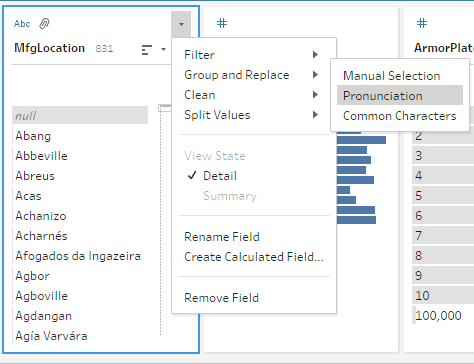This screenshot has width=474, height=364.
Task: Click the Abc data type icon on MfgLocation
Action: click(x=22, y=24)
